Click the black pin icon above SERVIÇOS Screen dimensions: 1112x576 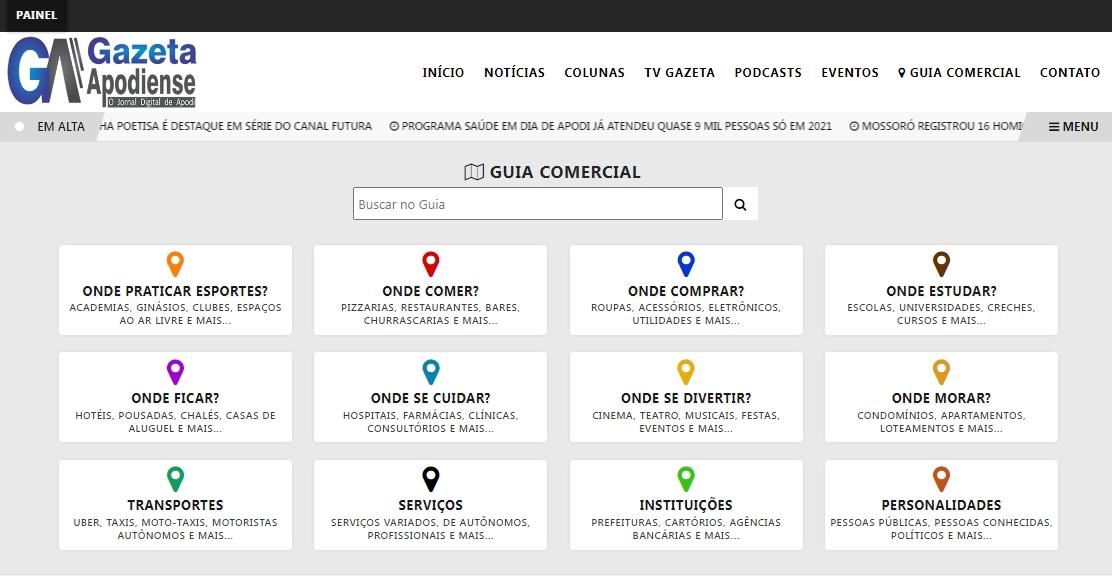coord(430,477)
